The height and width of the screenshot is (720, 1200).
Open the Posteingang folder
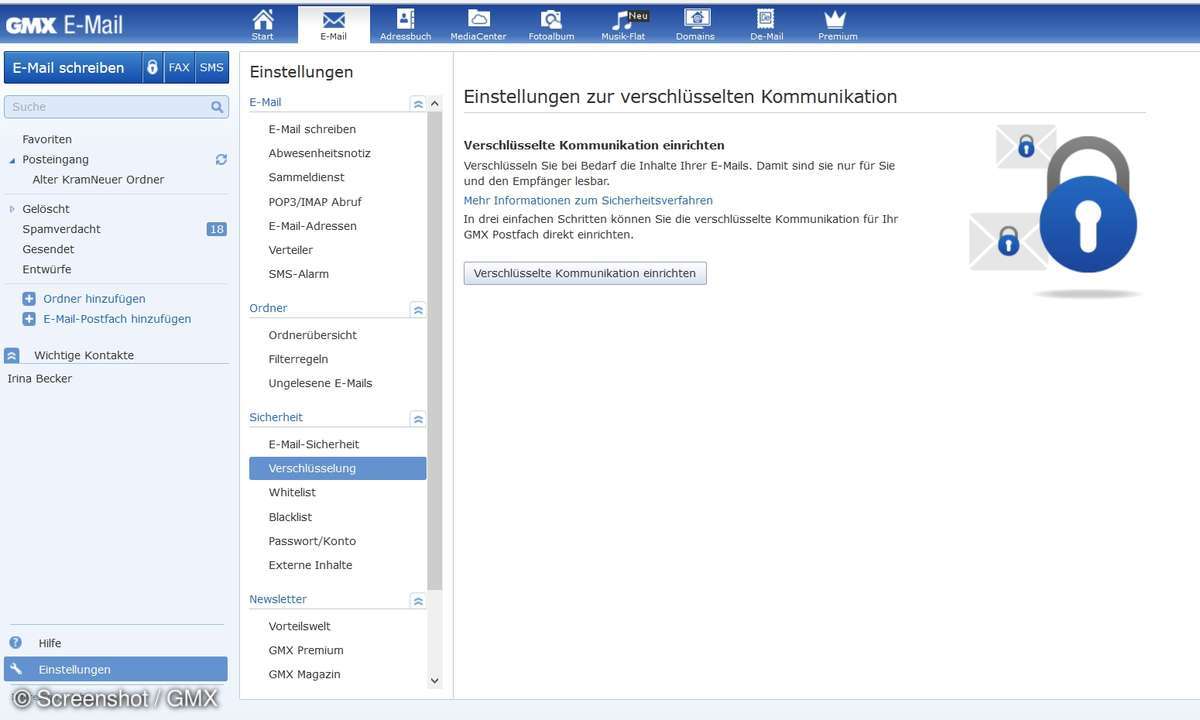tap(55, 159)
